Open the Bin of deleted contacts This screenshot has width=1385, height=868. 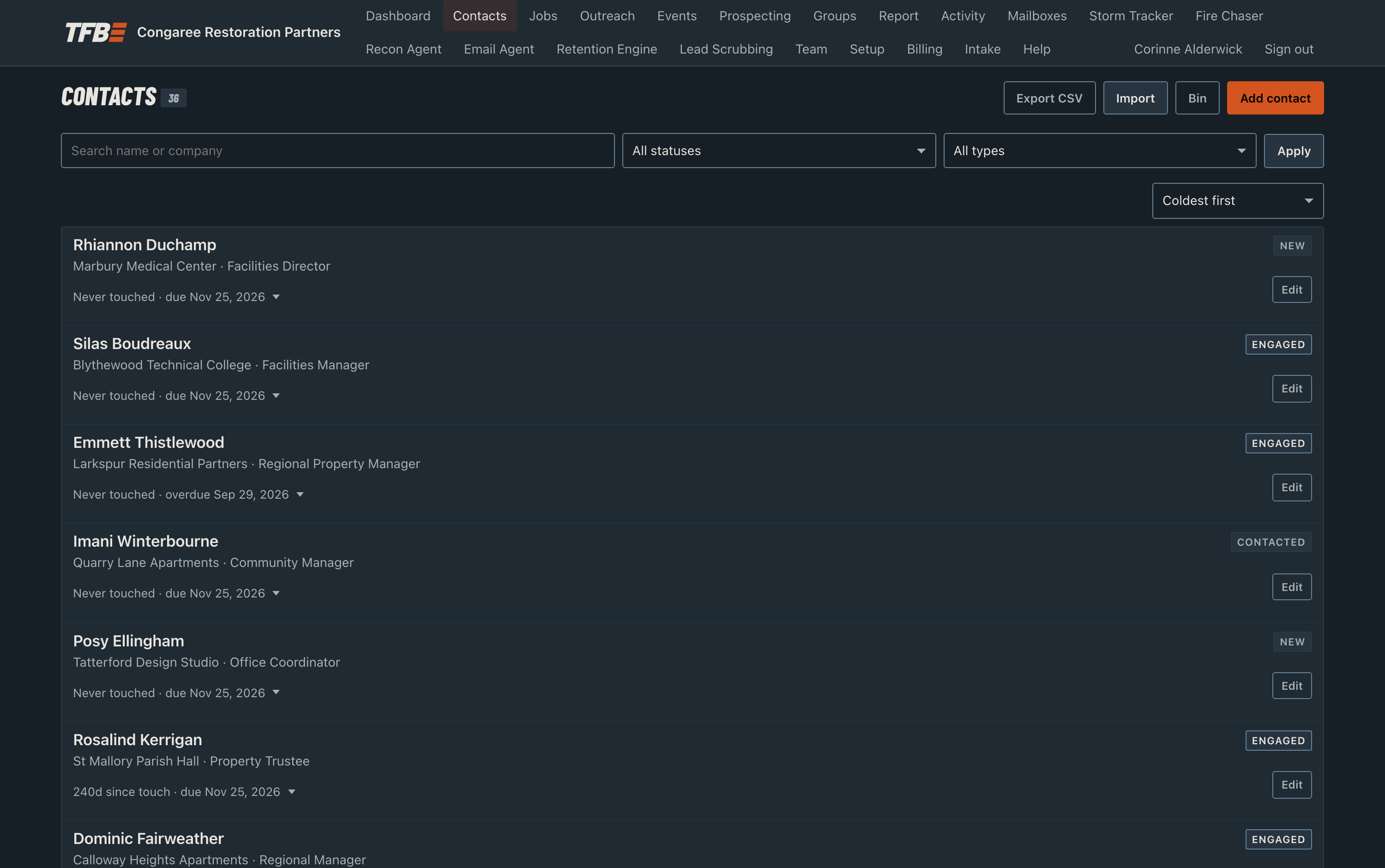[x=1197, y=98]
